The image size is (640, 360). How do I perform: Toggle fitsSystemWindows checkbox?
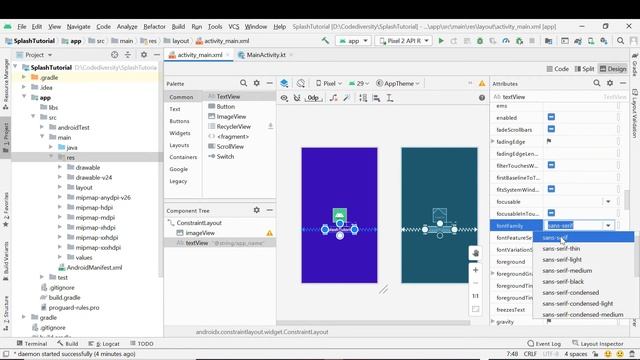point(551,189)
